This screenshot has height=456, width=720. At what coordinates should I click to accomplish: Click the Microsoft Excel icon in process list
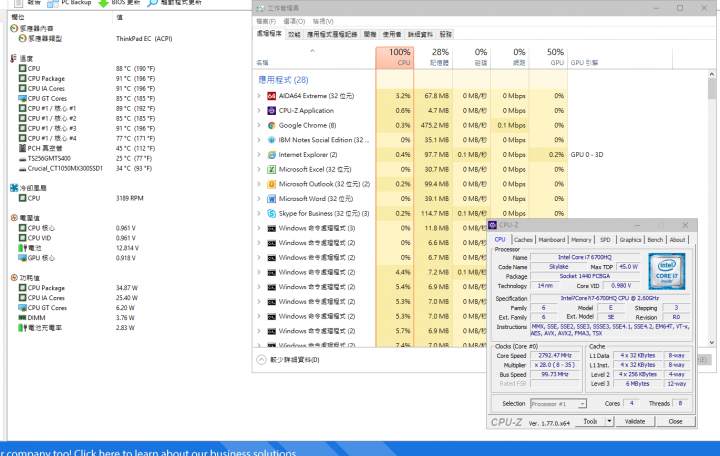click(x=271, y=169)
